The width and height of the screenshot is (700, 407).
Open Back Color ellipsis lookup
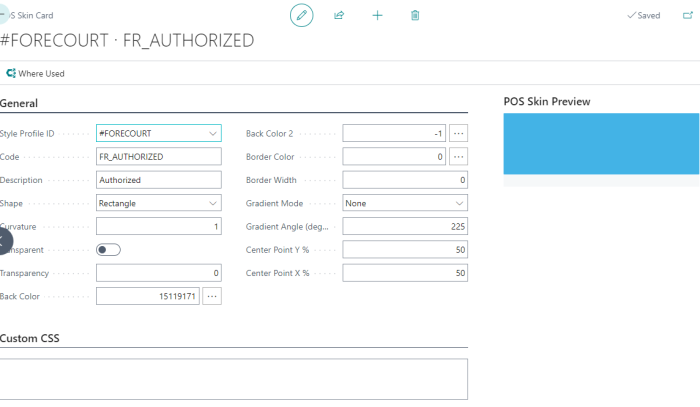pos(212,296)
